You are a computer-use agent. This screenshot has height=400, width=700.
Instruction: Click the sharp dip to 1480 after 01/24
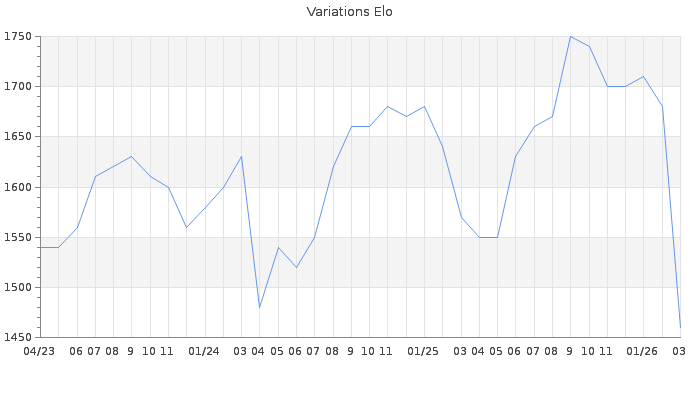tap(259, 307)
